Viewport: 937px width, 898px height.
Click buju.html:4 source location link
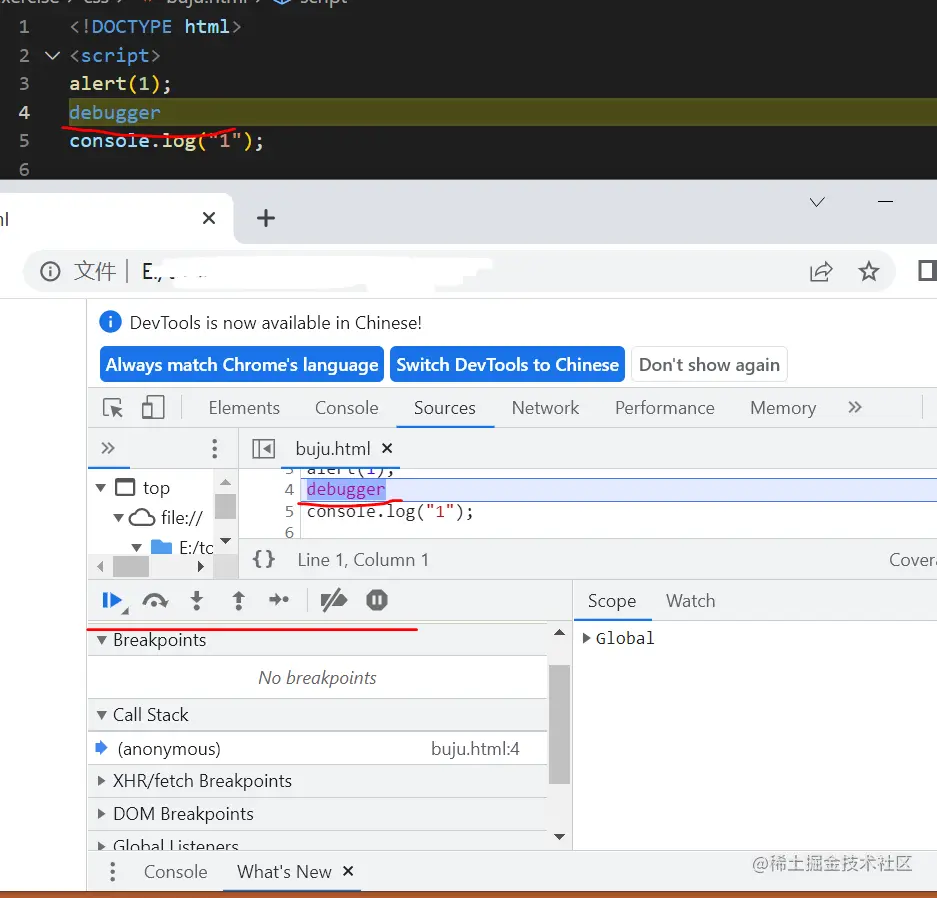pos(475,749)
